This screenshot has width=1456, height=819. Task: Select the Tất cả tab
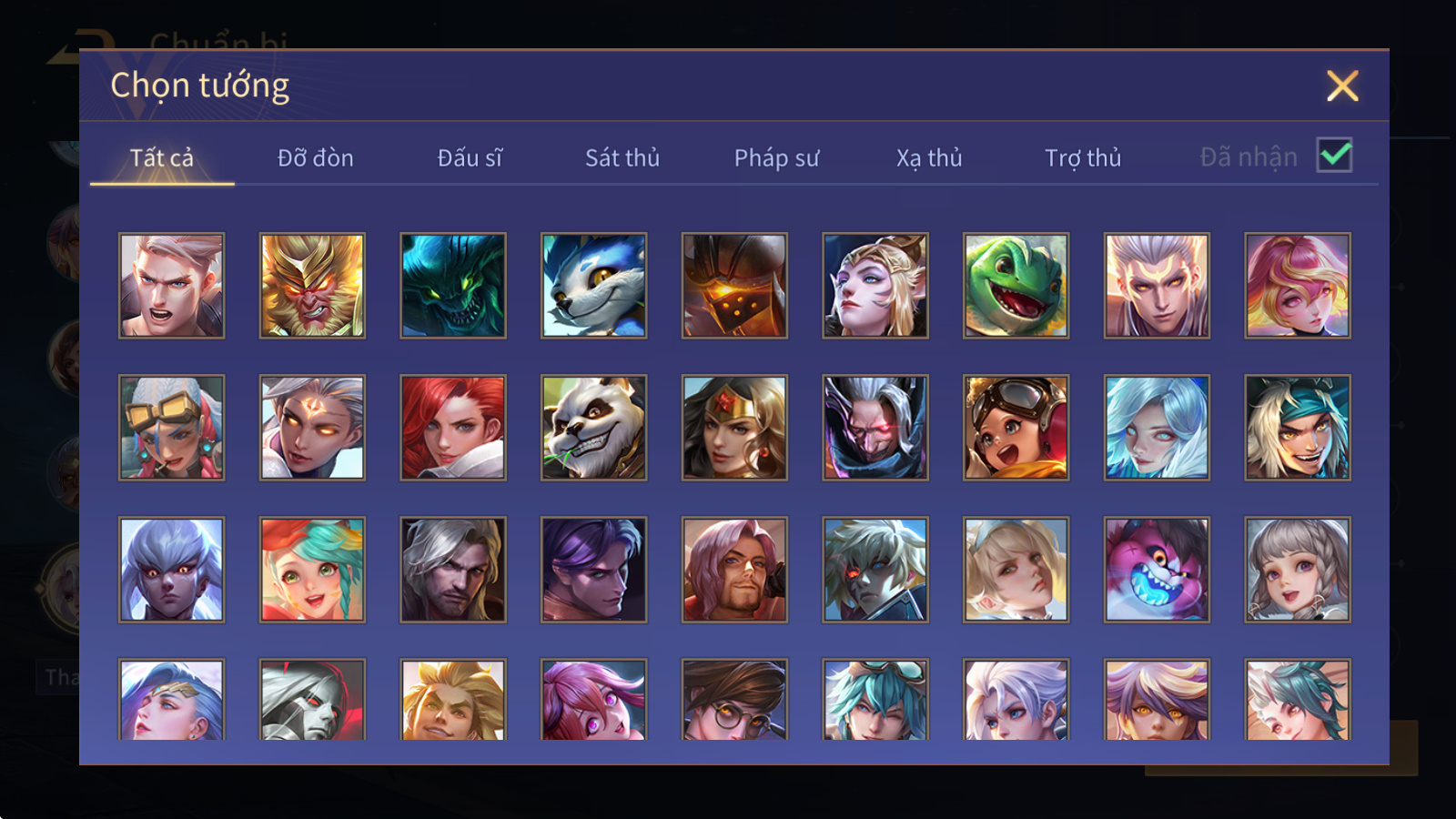coord(162,158)
